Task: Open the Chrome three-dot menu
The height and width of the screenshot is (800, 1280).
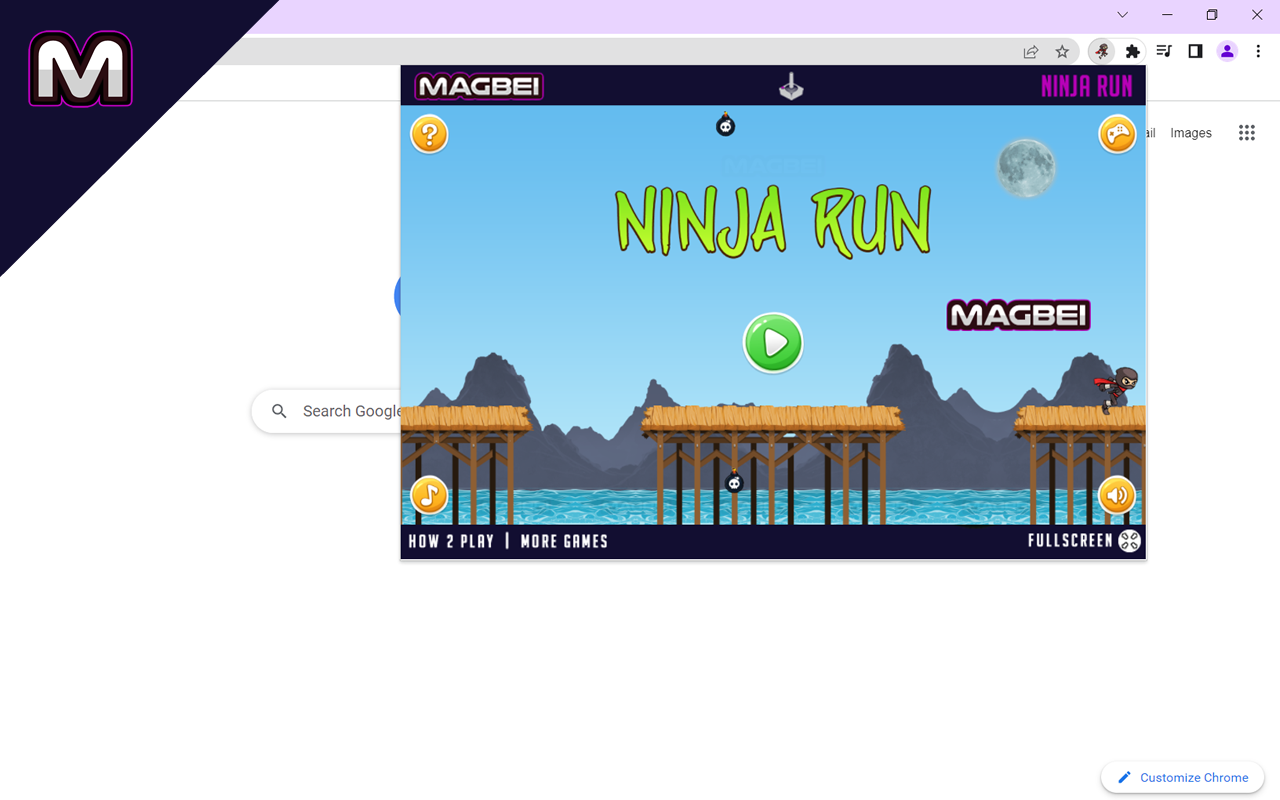Action: (1258, 51)
